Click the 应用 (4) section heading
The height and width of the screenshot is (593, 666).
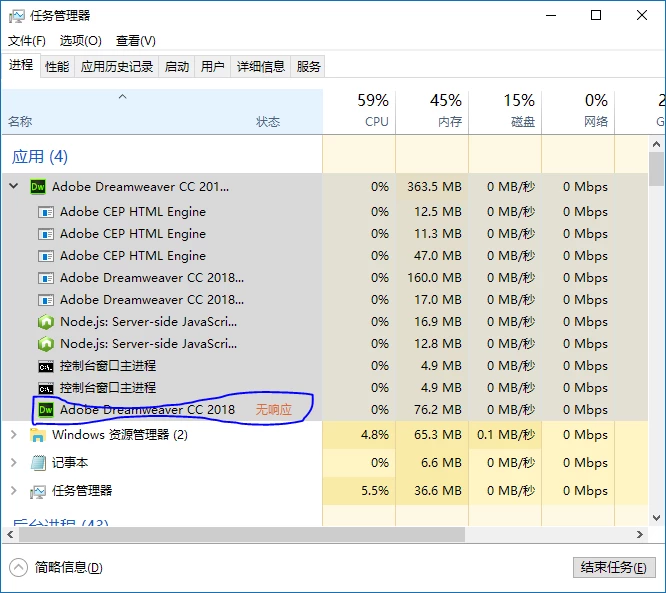pos(40,156)
